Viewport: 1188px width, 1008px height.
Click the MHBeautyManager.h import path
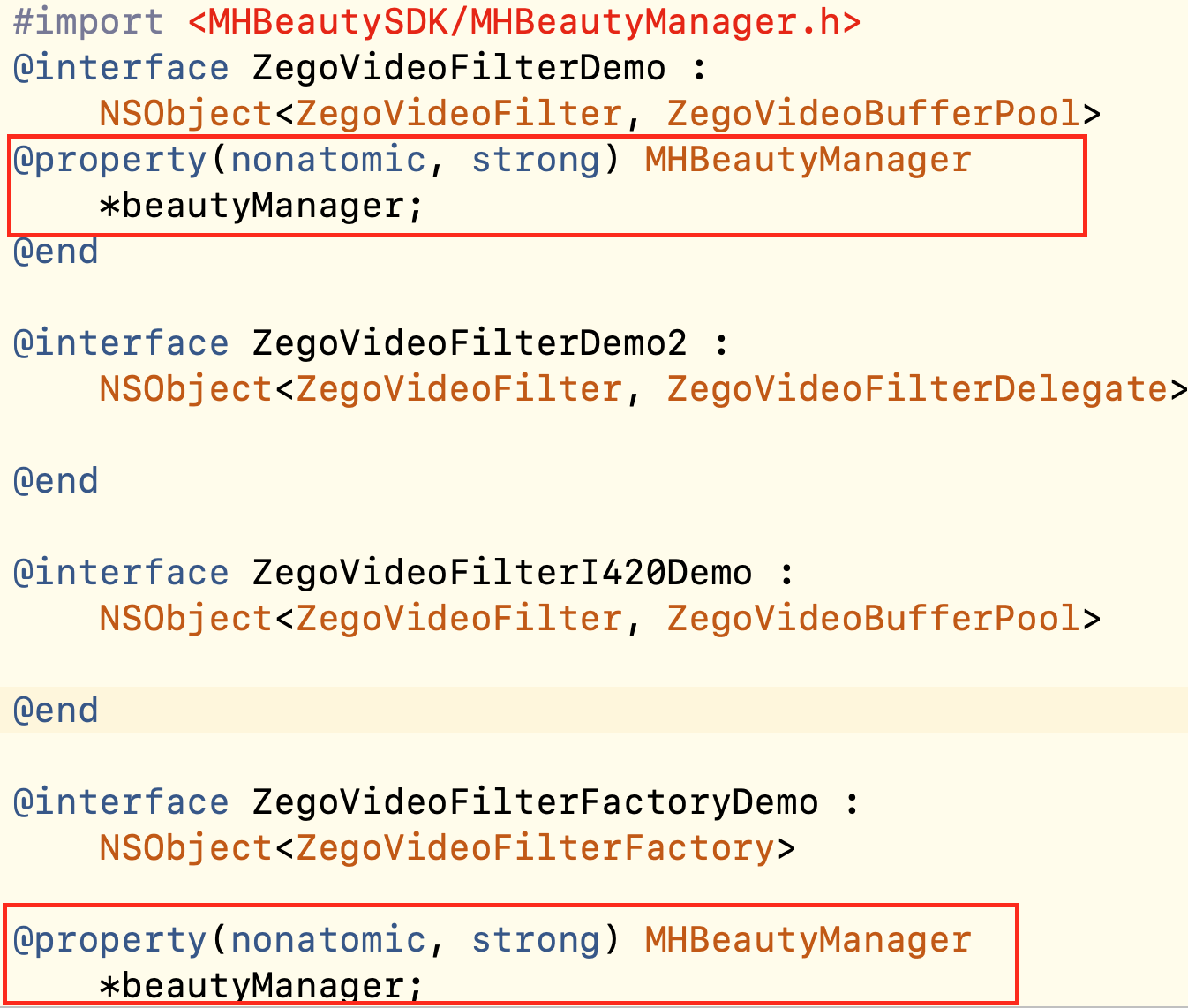pos(524,22)
